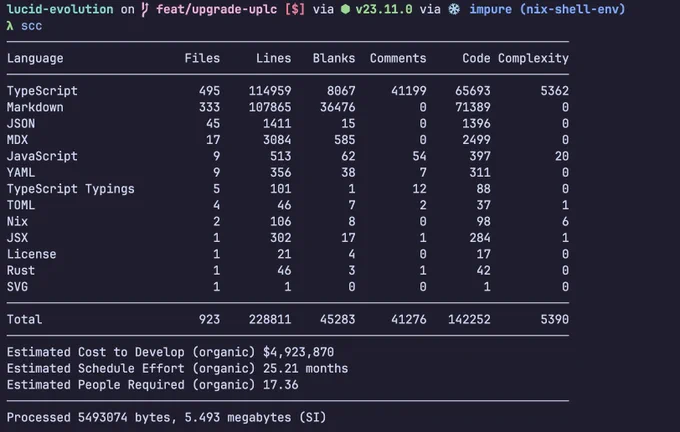Screen dimensions: 680x432
Task: Click JSON lines value '1411'
Action: pyautogui.click(x=277, y=124)
